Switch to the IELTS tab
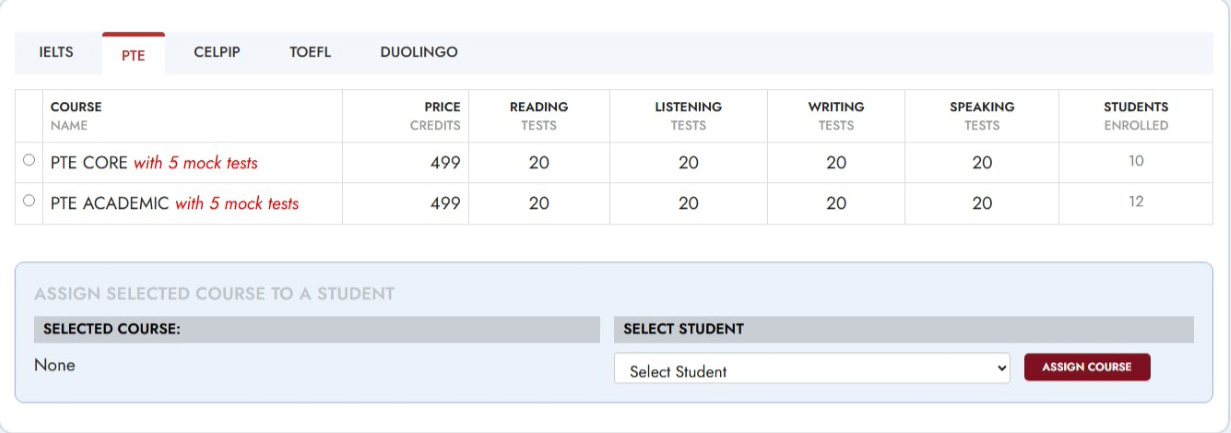 point(56,52)
